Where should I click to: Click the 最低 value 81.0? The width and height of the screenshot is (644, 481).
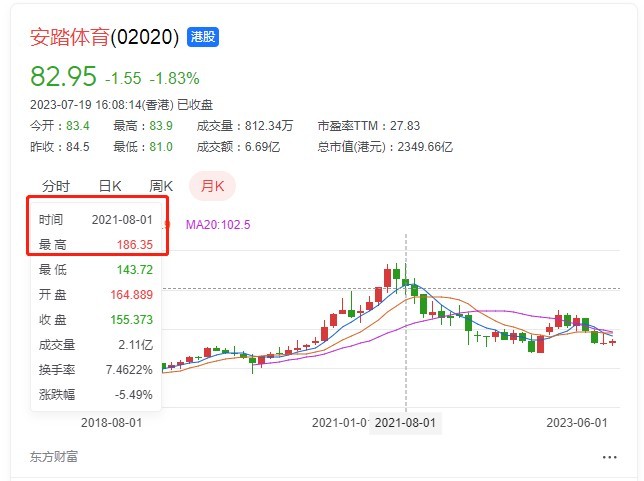(161, 147)
